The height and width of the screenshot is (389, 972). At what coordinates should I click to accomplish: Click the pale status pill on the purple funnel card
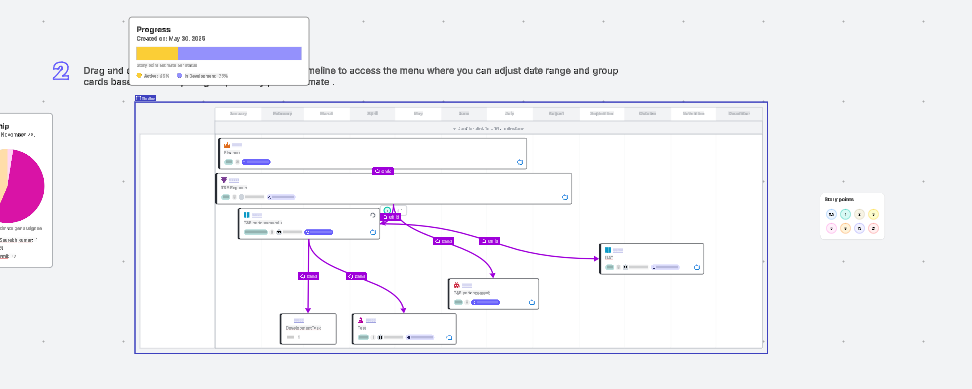pos(281,197)
